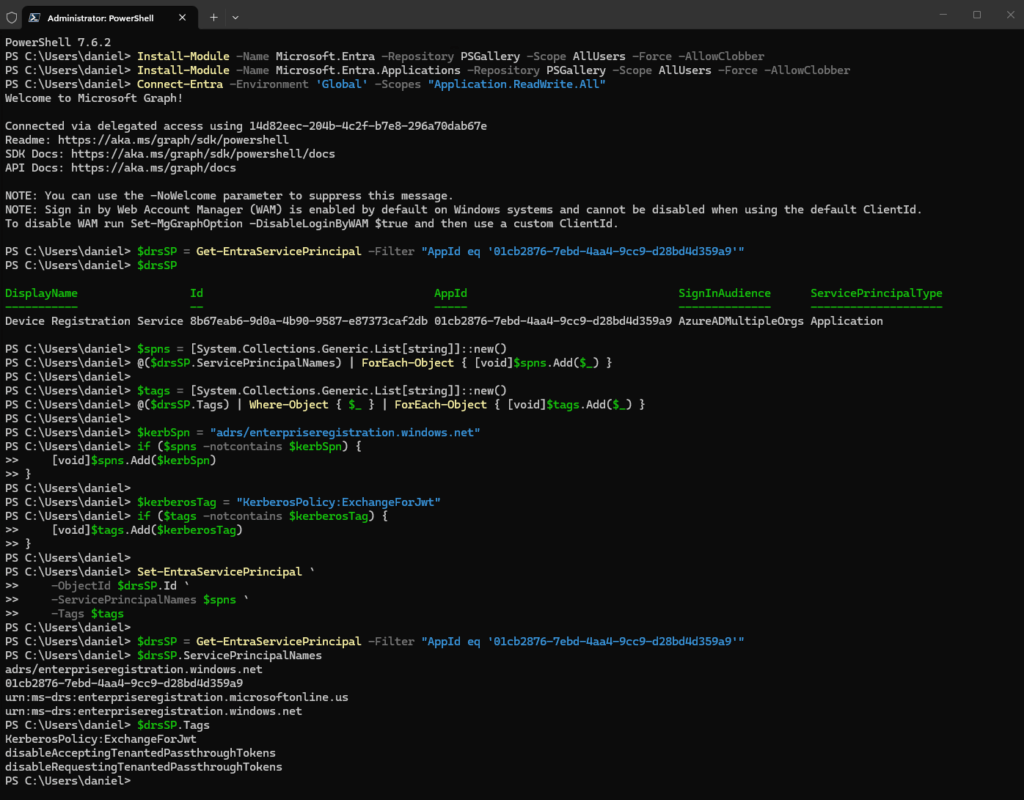Click the output line 'adrs/enterpriseregistration.windows.net'
This screenshot has width=1024, height=800.
[134, 669]
